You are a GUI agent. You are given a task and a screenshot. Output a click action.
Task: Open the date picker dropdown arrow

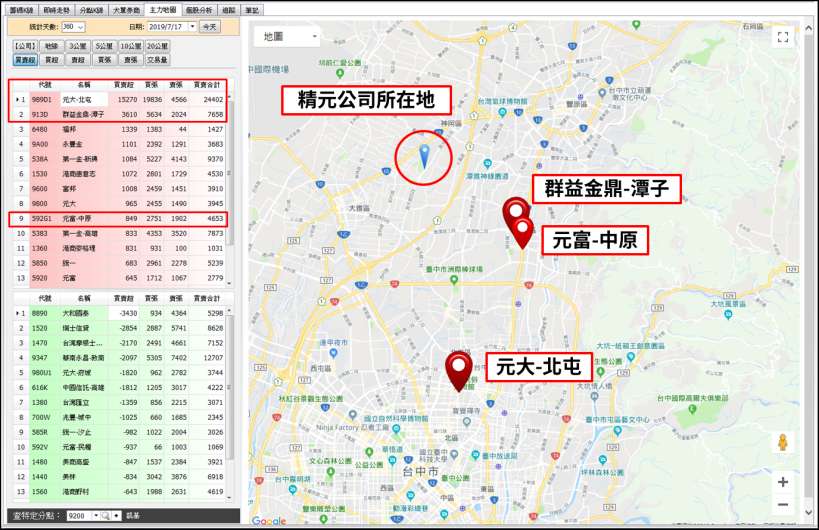tap(193, 27)
